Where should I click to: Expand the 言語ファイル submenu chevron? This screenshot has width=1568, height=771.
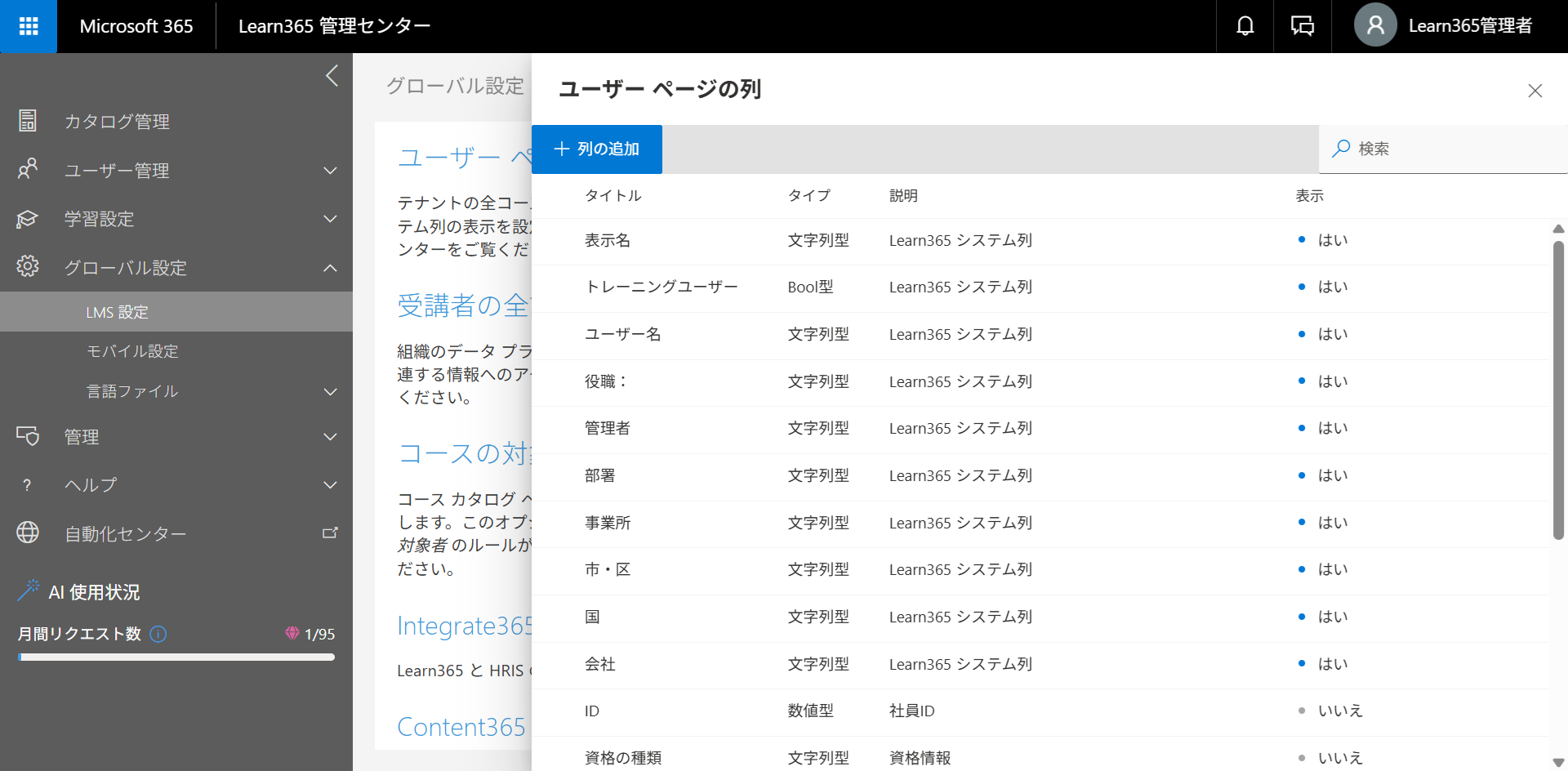point(330,392)
